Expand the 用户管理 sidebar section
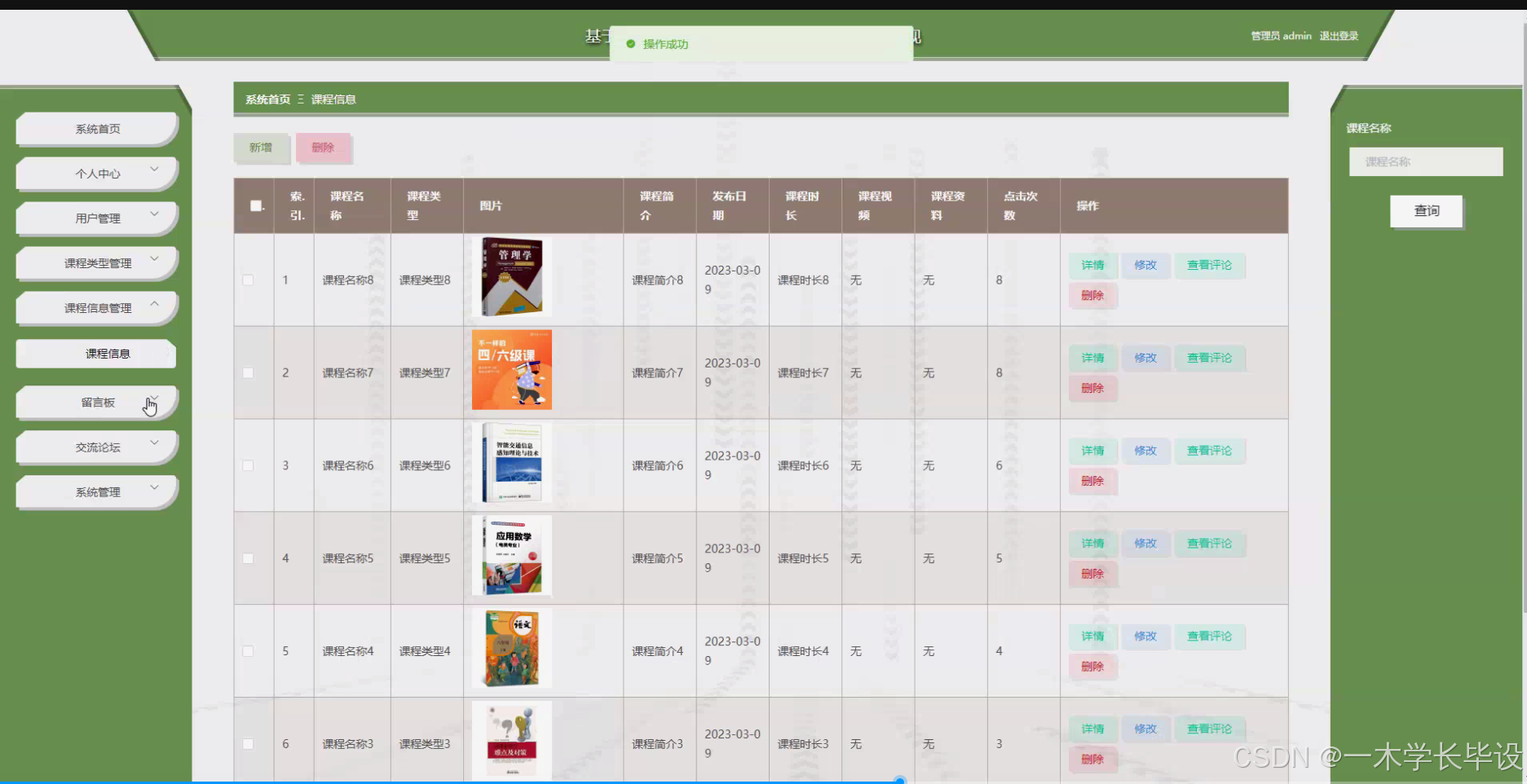 coord(96,218)
